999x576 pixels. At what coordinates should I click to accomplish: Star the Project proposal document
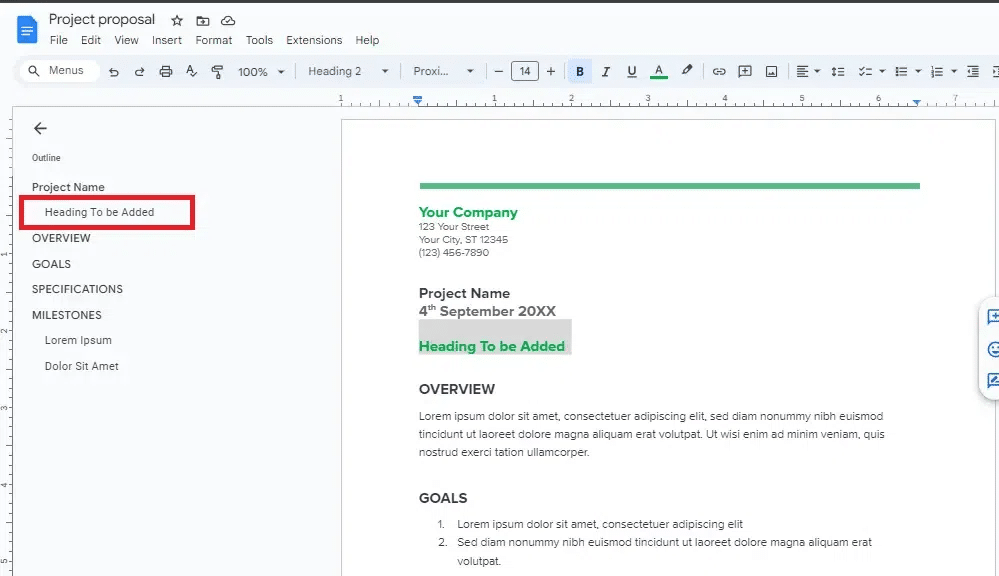coord(177,20)
